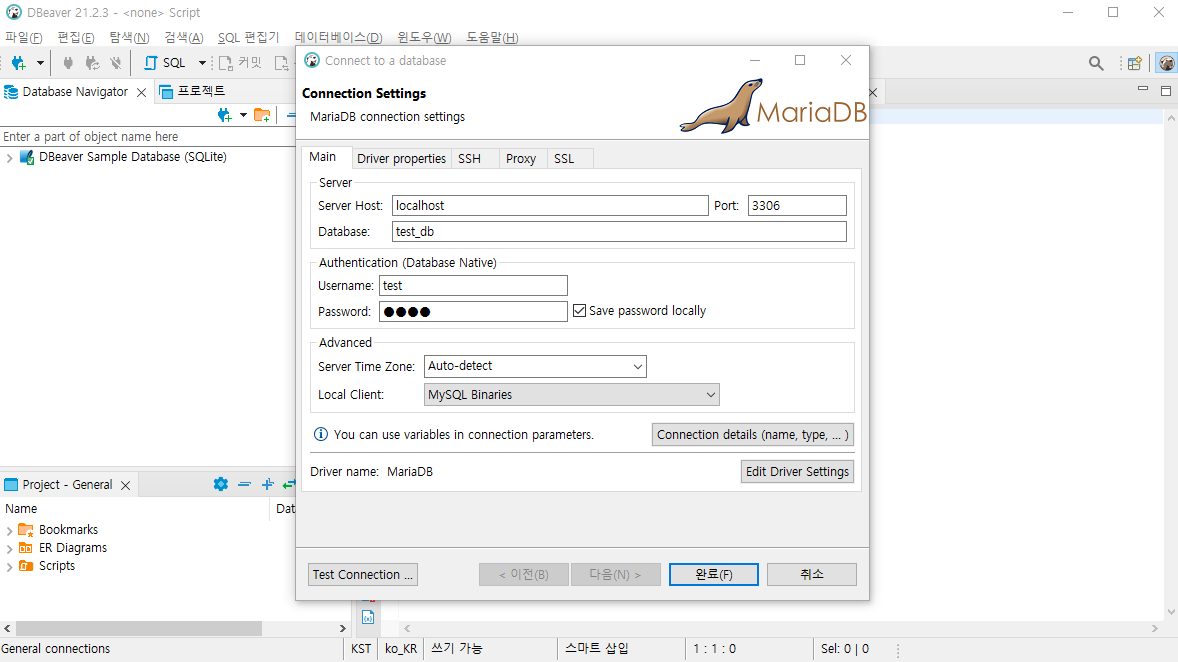Open the SQL editor toolbar button

click(165, 63)
